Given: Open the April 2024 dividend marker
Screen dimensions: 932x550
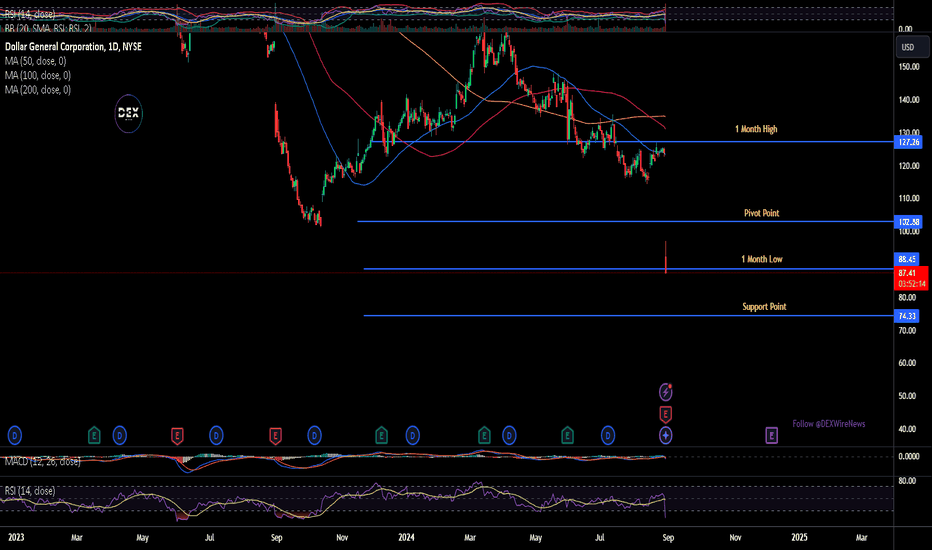Looking at the screenshot, I should click(x=509, y=436).
